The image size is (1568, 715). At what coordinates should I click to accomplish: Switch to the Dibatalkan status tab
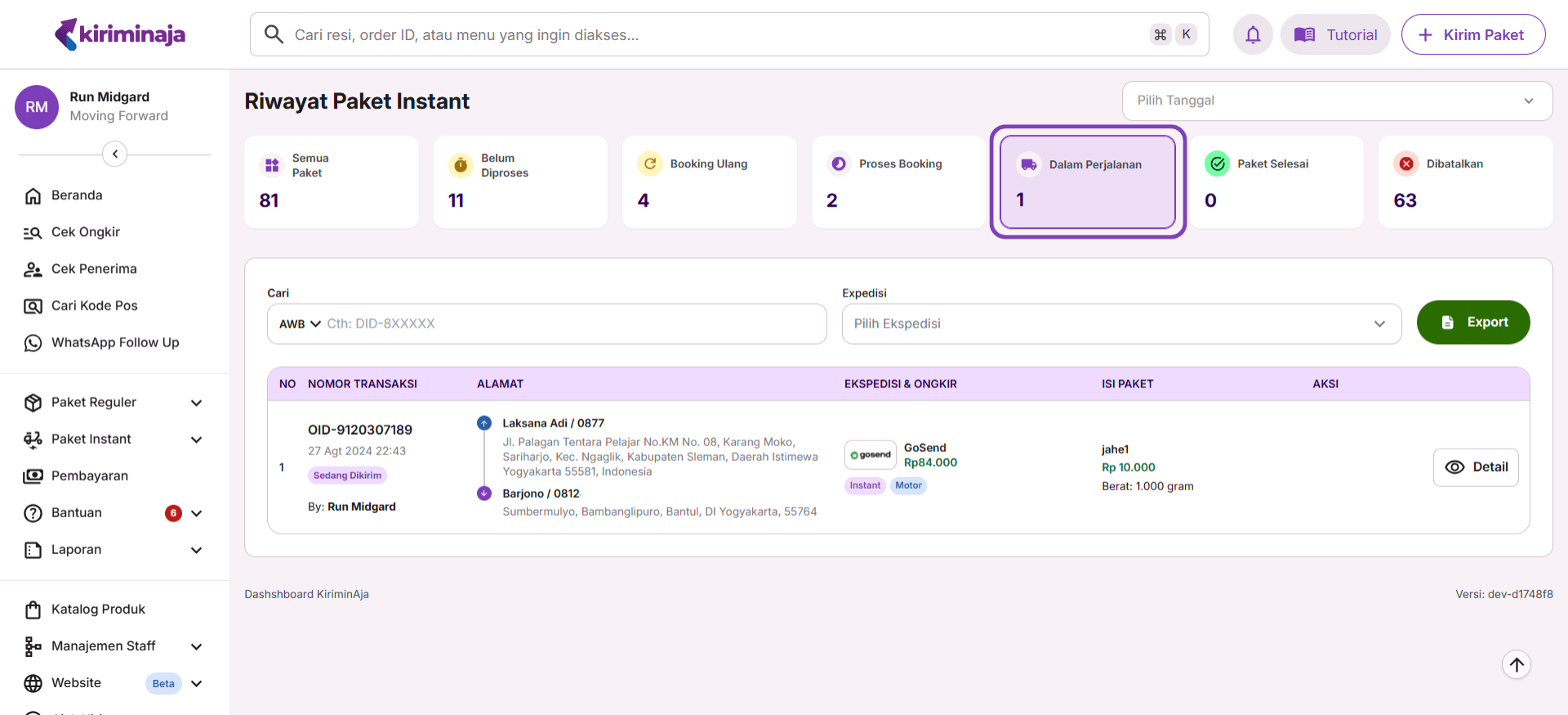tap(1464, 182)
